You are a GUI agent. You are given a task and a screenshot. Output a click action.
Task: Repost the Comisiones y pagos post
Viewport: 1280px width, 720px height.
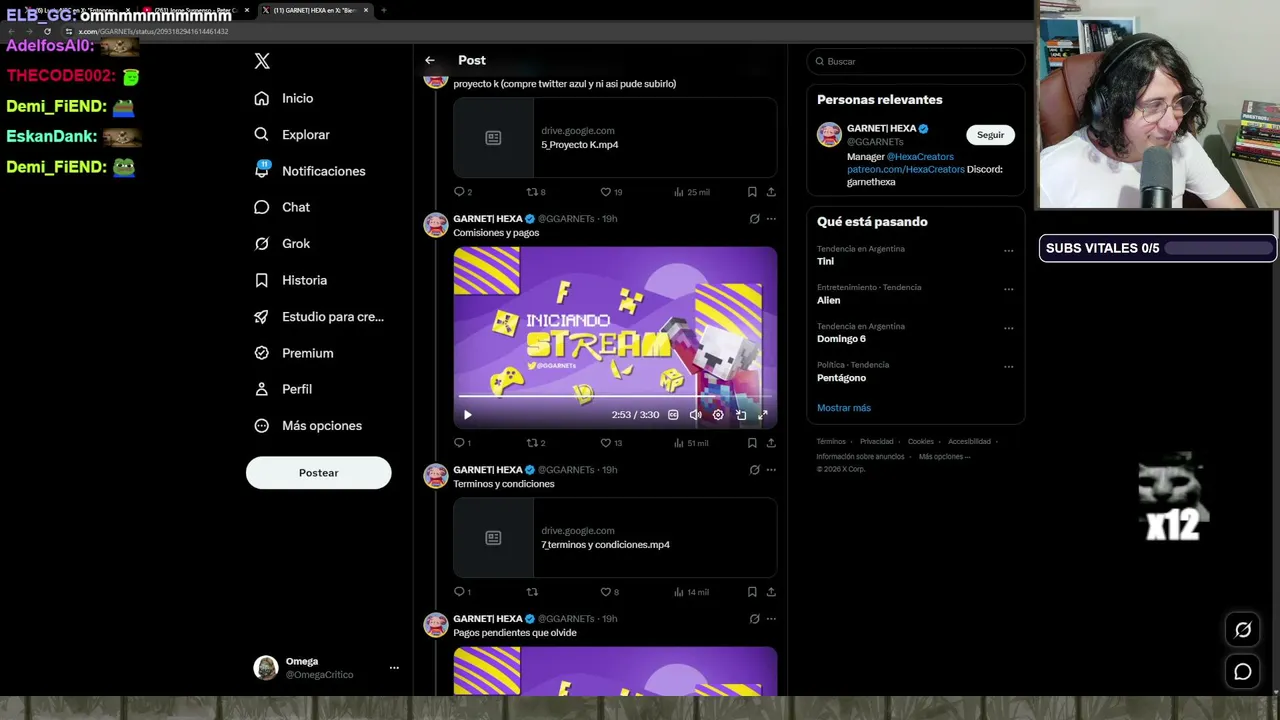point(533,442)
